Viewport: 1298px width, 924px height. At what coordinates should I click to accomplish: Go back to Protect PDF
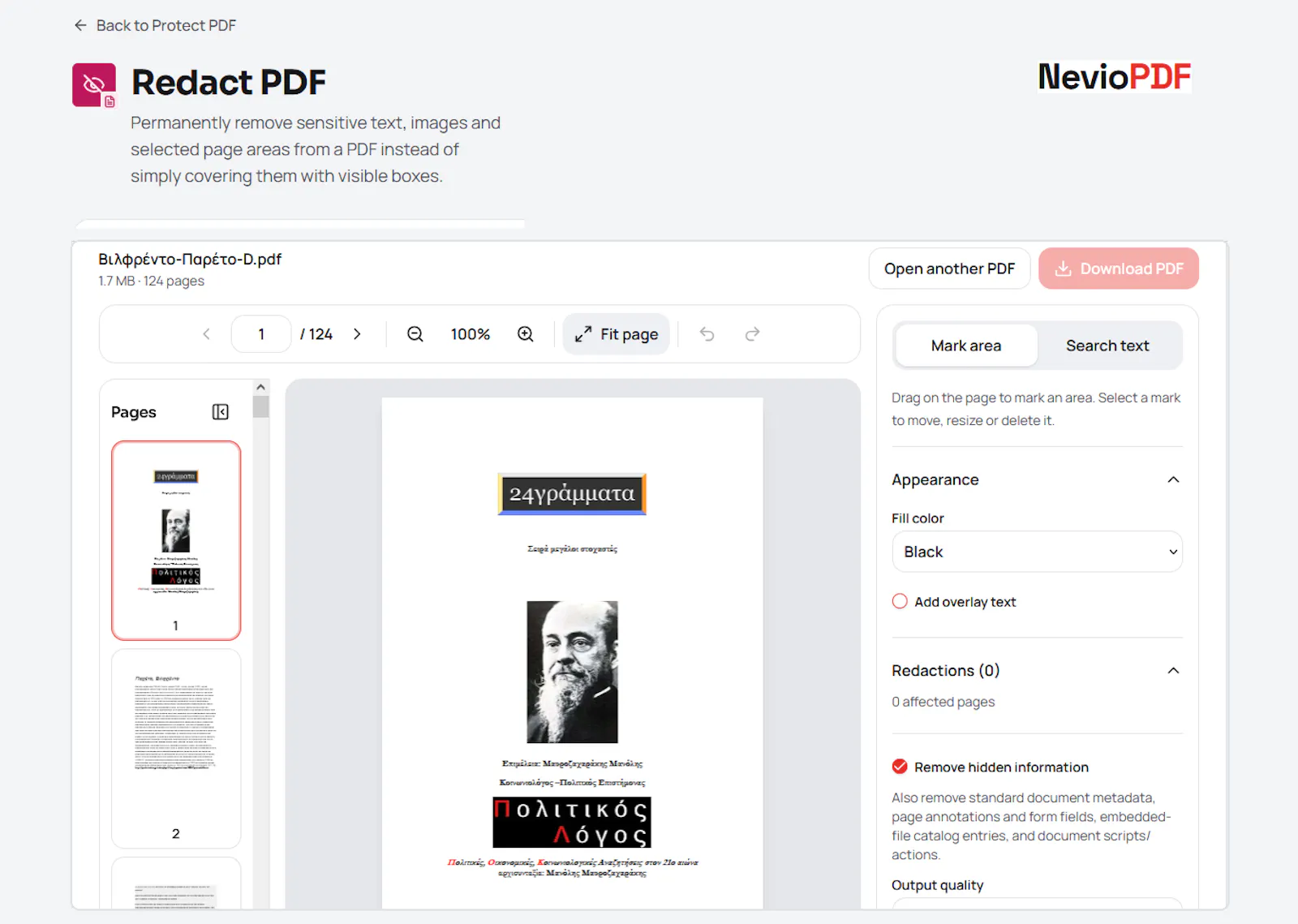(154, 25)
